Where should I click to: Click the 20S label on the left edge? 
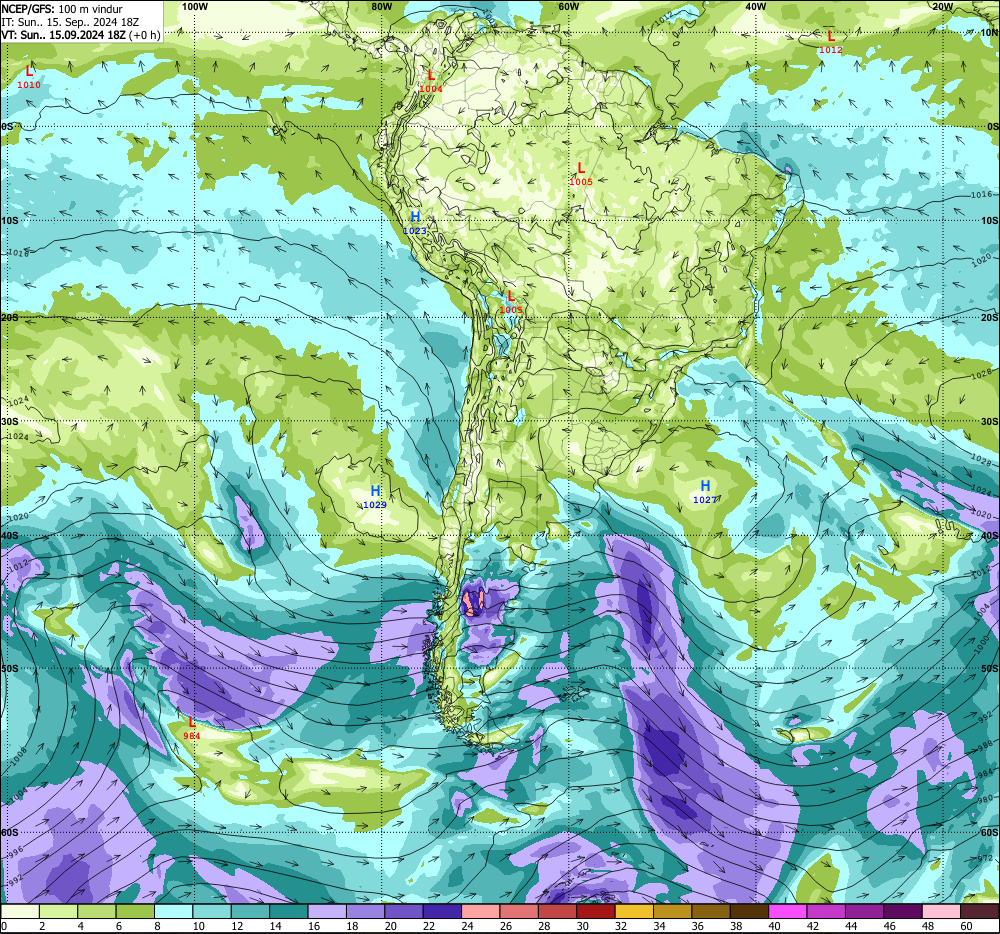tap(10, 317)
